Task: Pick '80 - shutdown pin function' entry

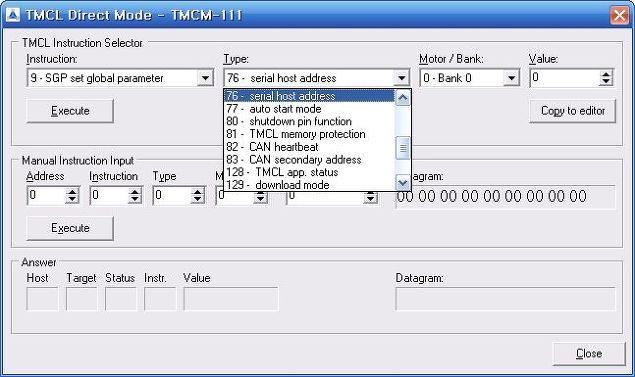Action: 309,121
